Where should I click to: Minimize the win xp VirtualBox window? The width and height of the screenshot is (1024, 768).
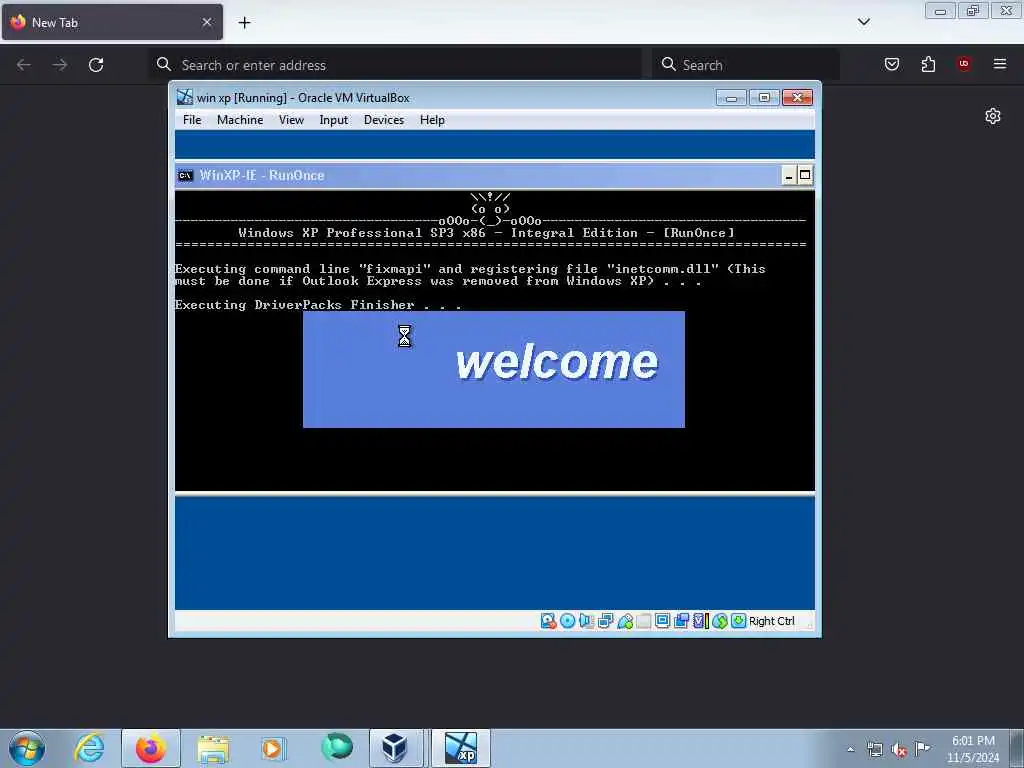tap(731, 98)
